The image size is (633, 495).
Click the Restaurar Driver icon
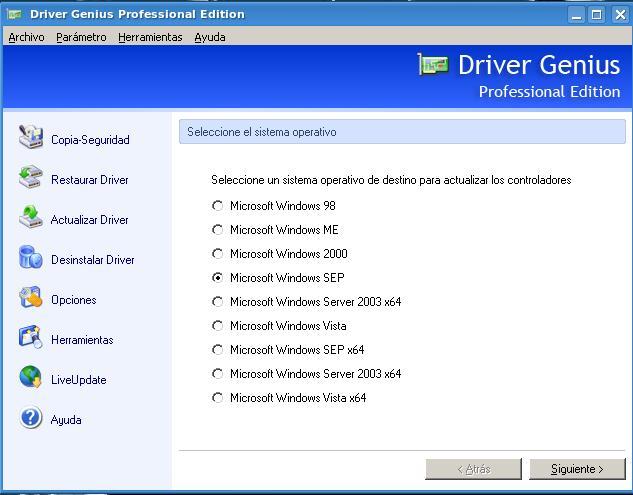[31, 177]
